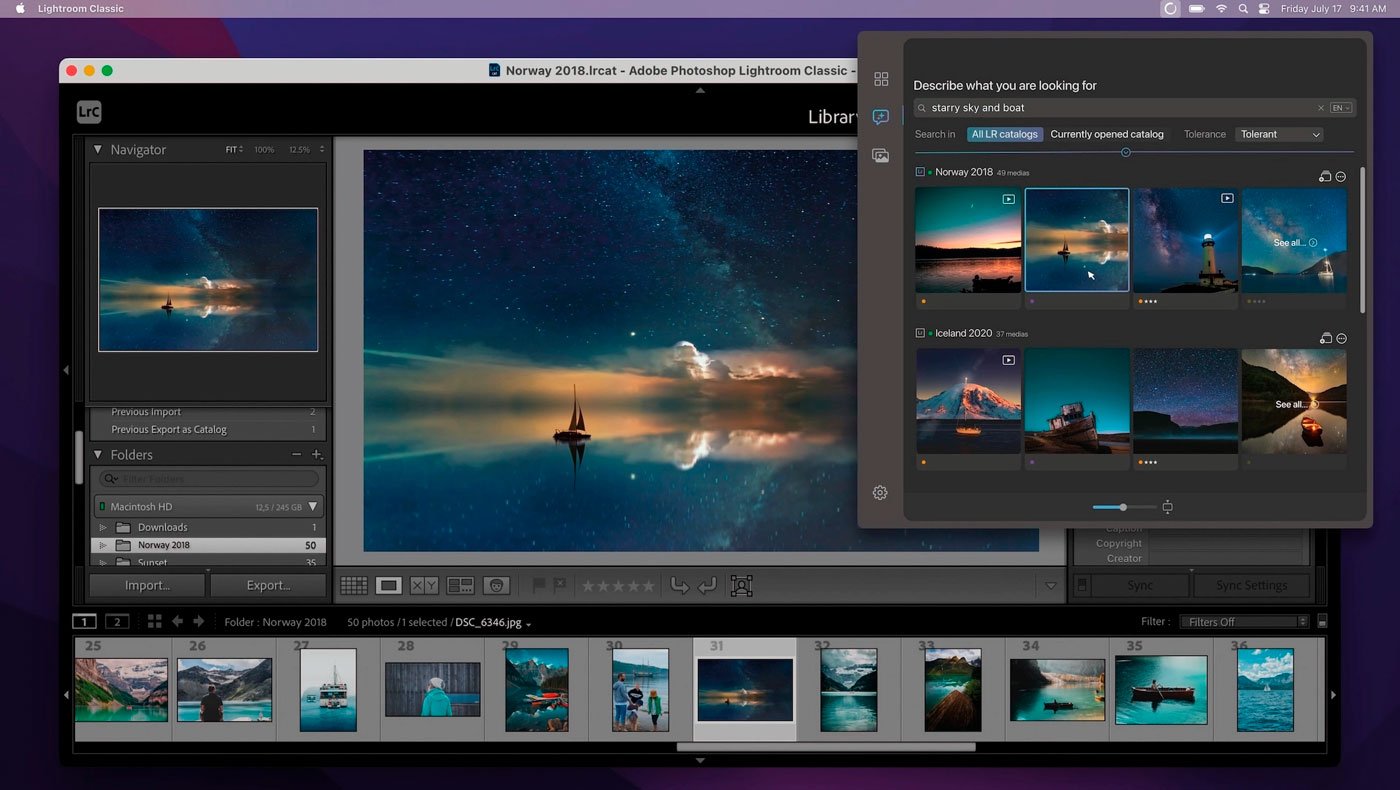Click the Filter Folders search field

pos(209,479)
